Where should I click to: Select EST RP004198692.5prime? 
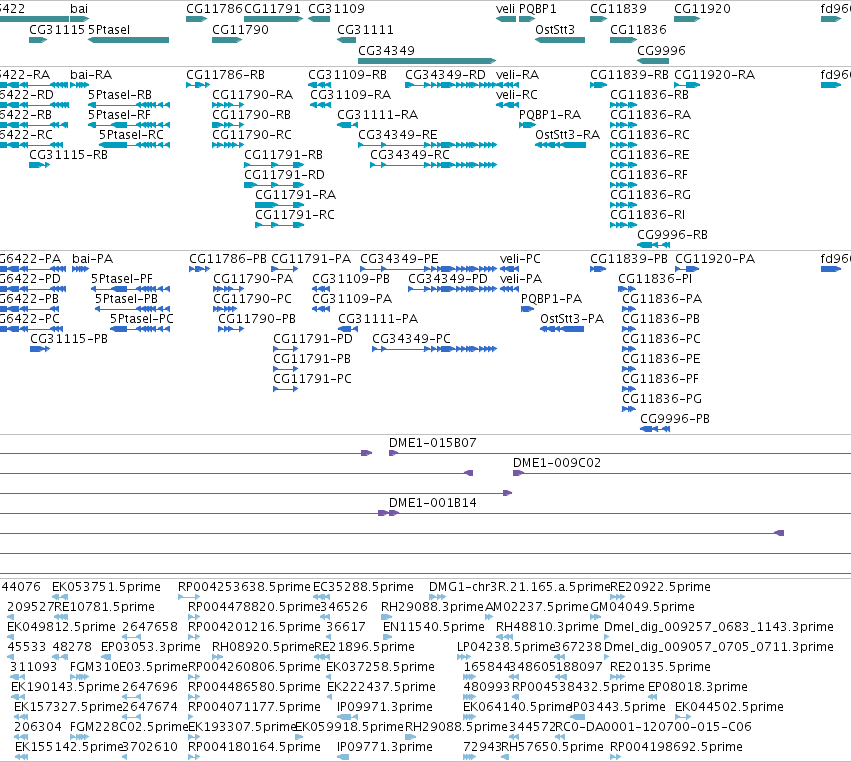click(676, 747)
